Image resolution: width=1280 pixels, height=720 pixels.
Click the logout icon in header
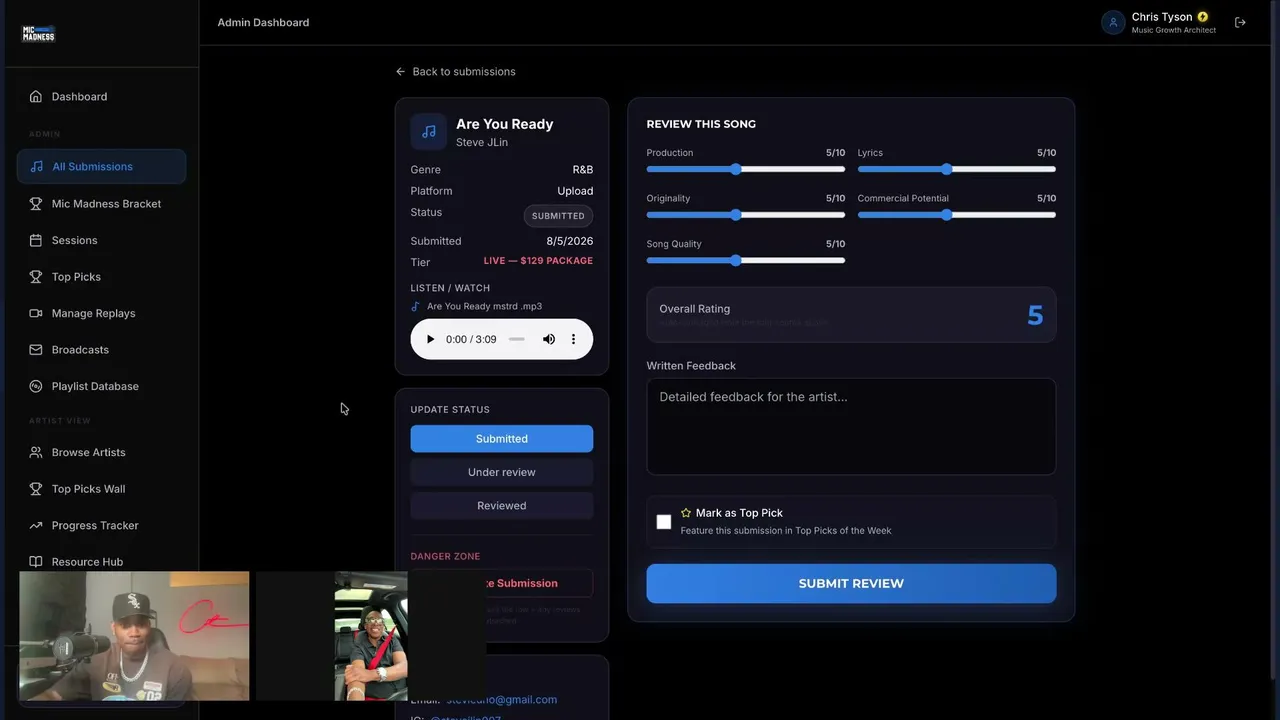(x=1240, y=22)
